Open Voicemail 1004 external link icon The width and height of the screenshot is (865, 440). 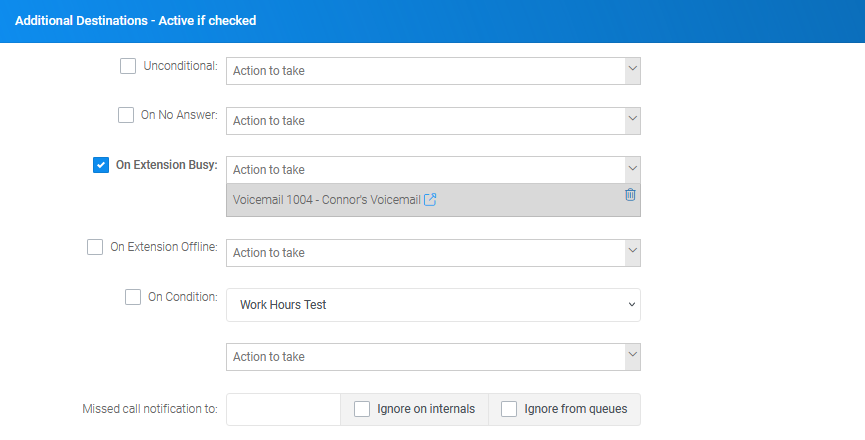(x=430, y=200)
